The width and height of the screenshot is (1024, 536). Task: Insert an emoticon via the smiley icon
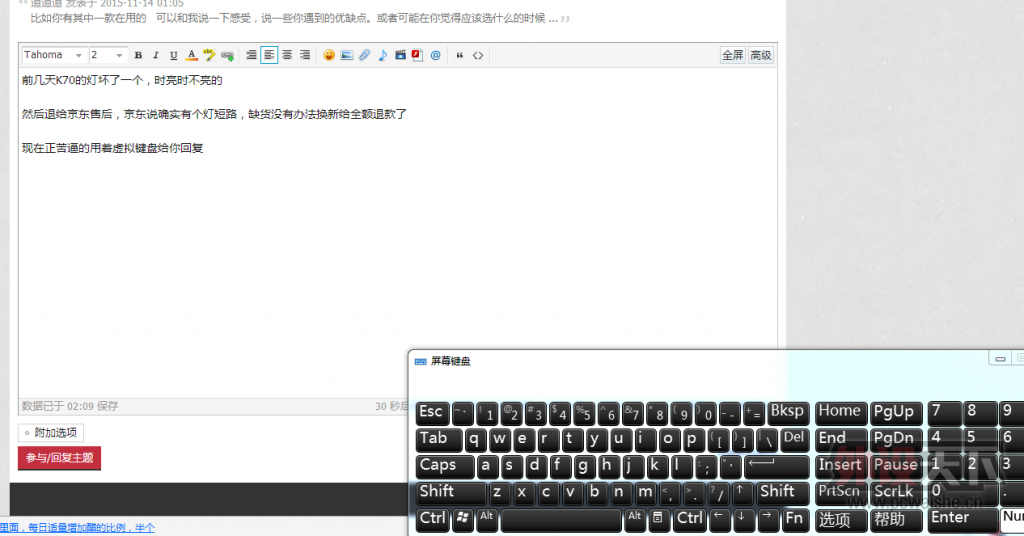[329, 56]
